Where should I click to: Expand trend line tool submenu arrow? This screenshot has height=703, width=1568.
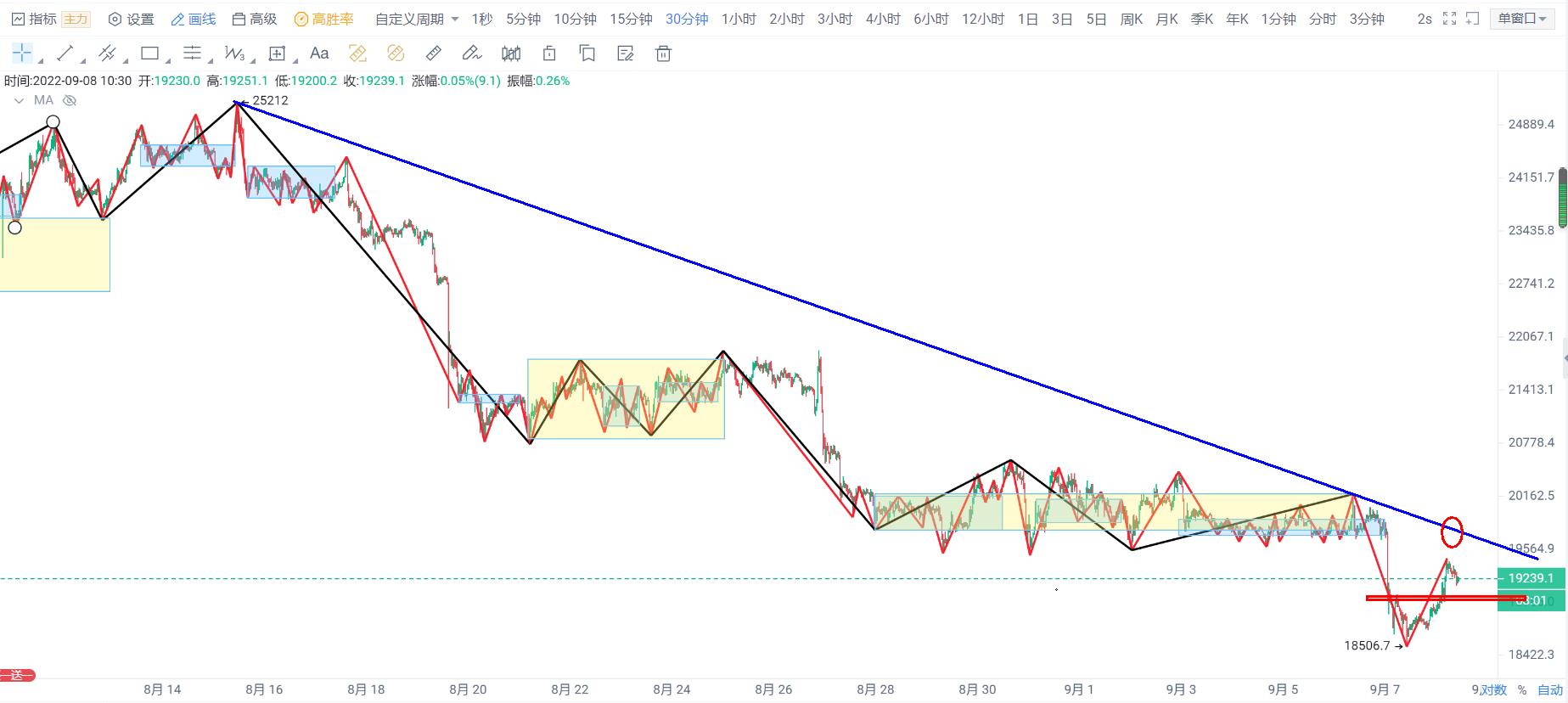83,61
